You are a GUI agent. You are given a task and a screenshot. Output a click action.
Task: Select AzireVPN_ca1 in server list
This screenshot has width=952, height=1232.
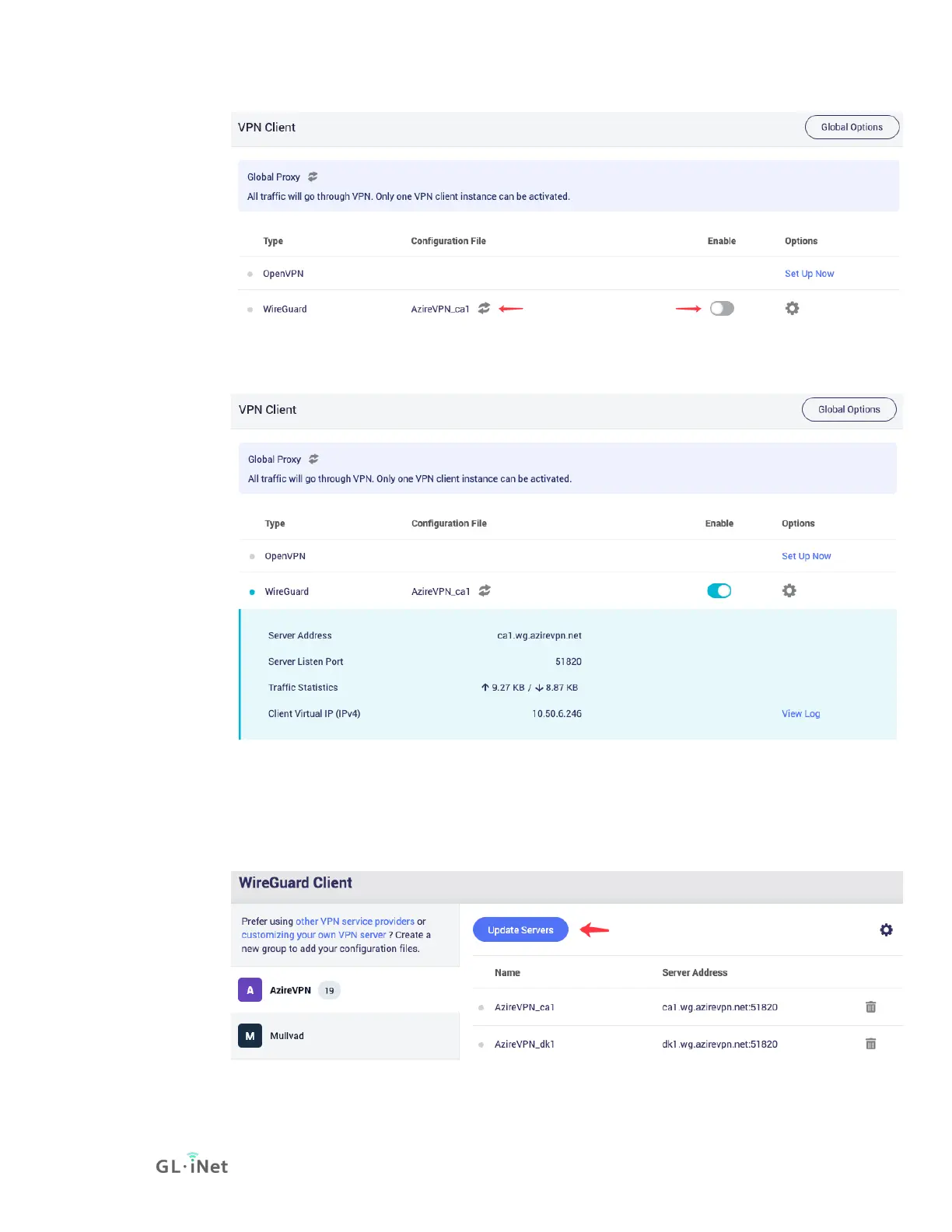[x=524, y=1007]
